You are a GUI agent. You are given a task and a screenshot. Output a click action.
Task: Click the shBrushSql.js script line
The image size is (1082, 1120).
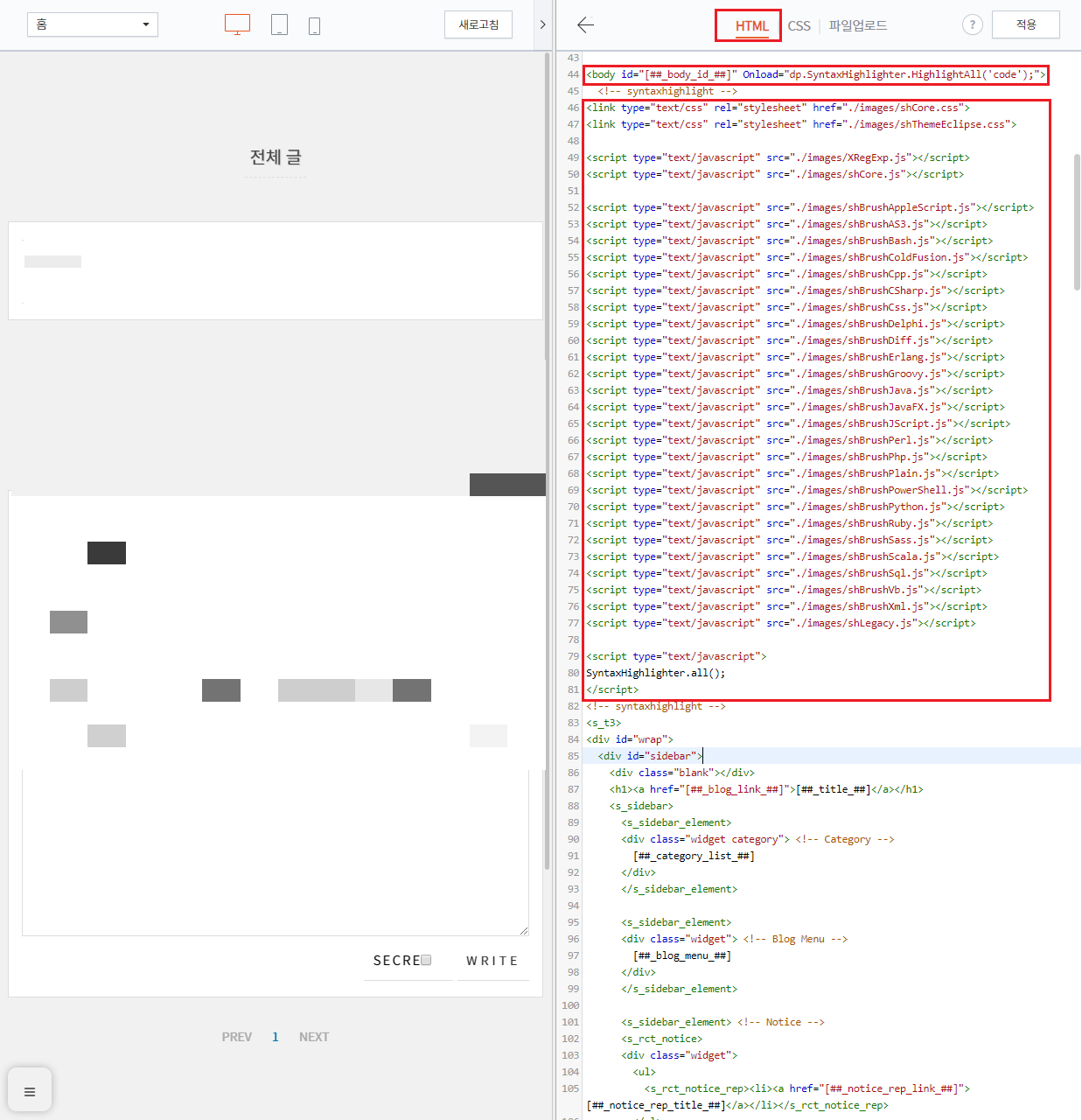[786, 573]
